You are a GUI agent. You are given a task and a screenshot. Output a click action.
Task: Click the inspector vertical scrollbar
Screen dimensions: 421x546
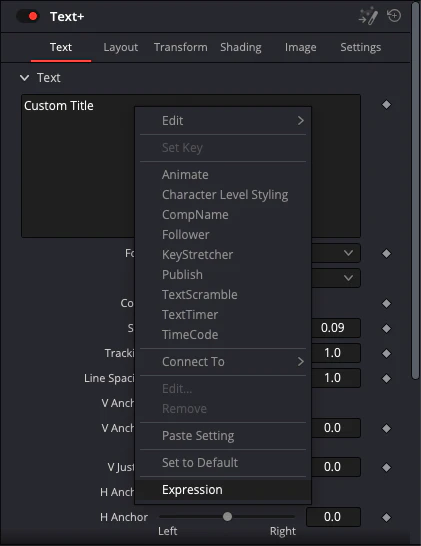(x=415, y=192)
